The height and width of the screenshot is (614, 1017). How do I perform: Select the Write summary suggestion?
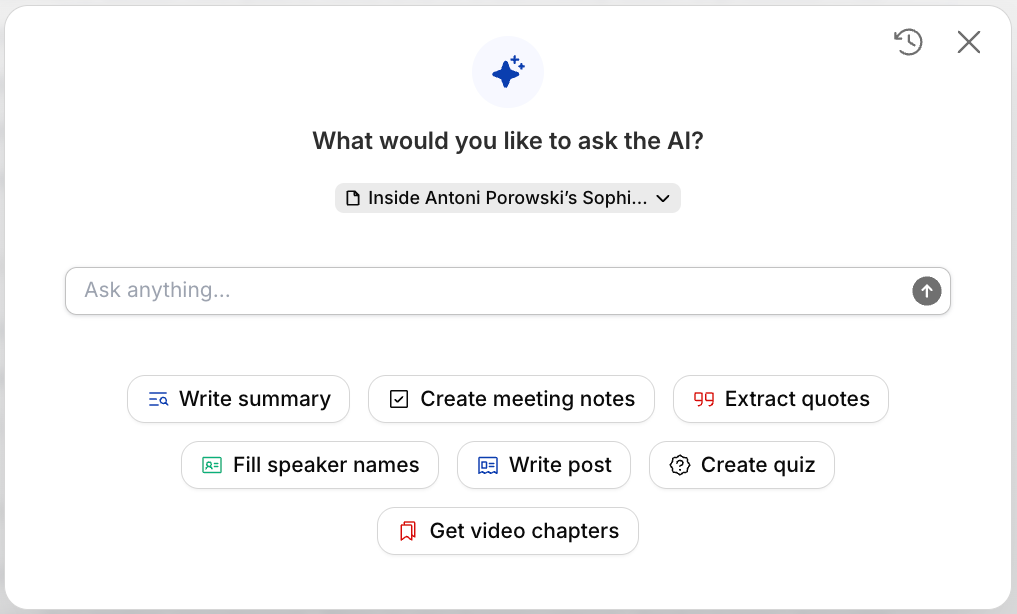pos(238,399)
